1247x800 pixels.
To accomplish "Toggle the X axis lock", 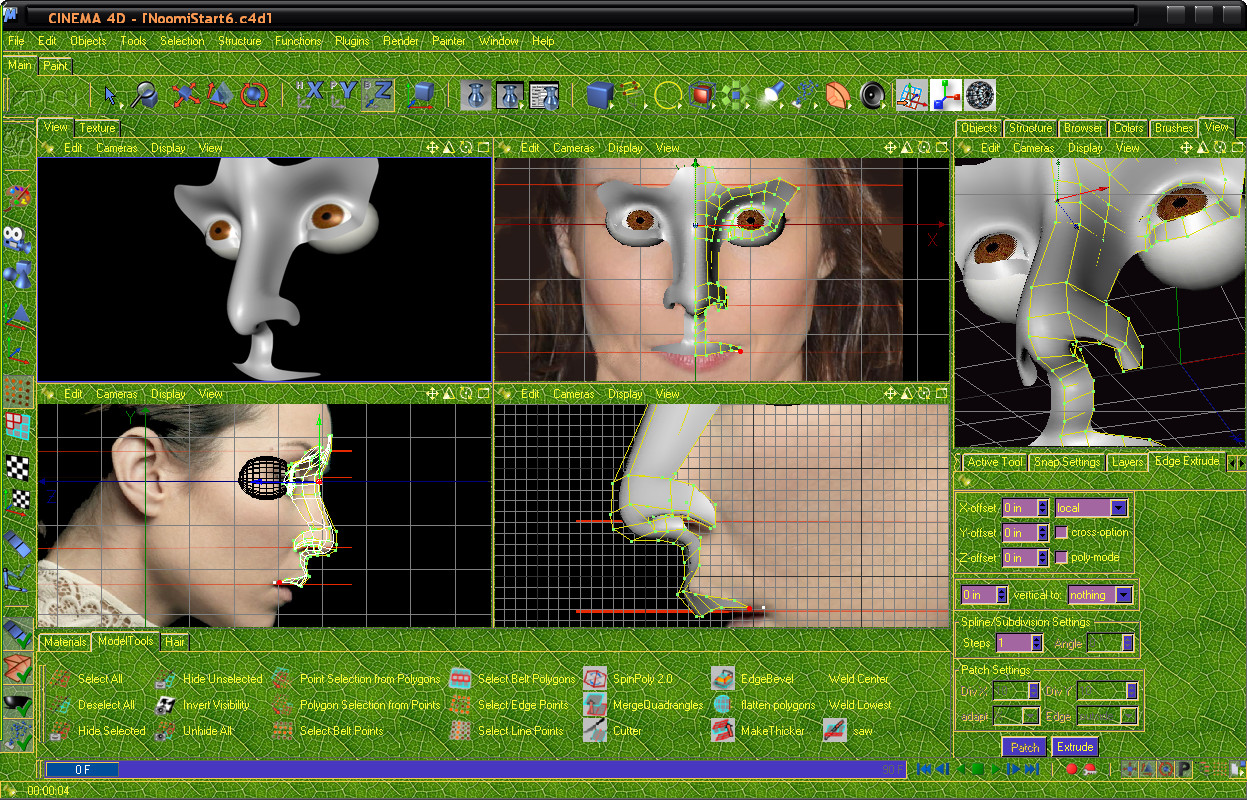I will [x=310, y=94].
